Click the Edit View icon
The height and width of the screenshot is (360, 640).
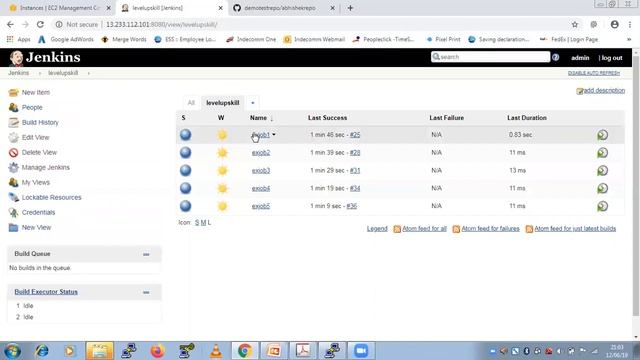(x=13, y=138)
